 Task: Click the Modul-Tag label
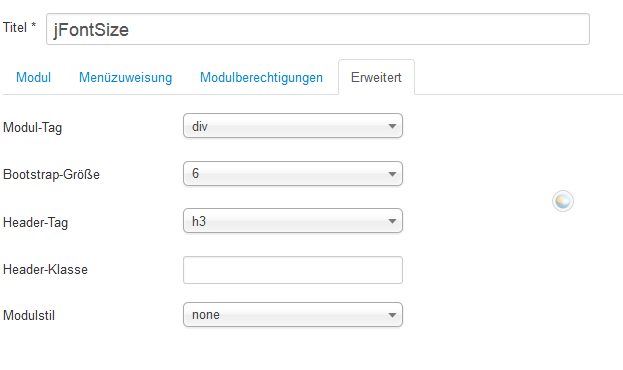(x=33, y=128)
